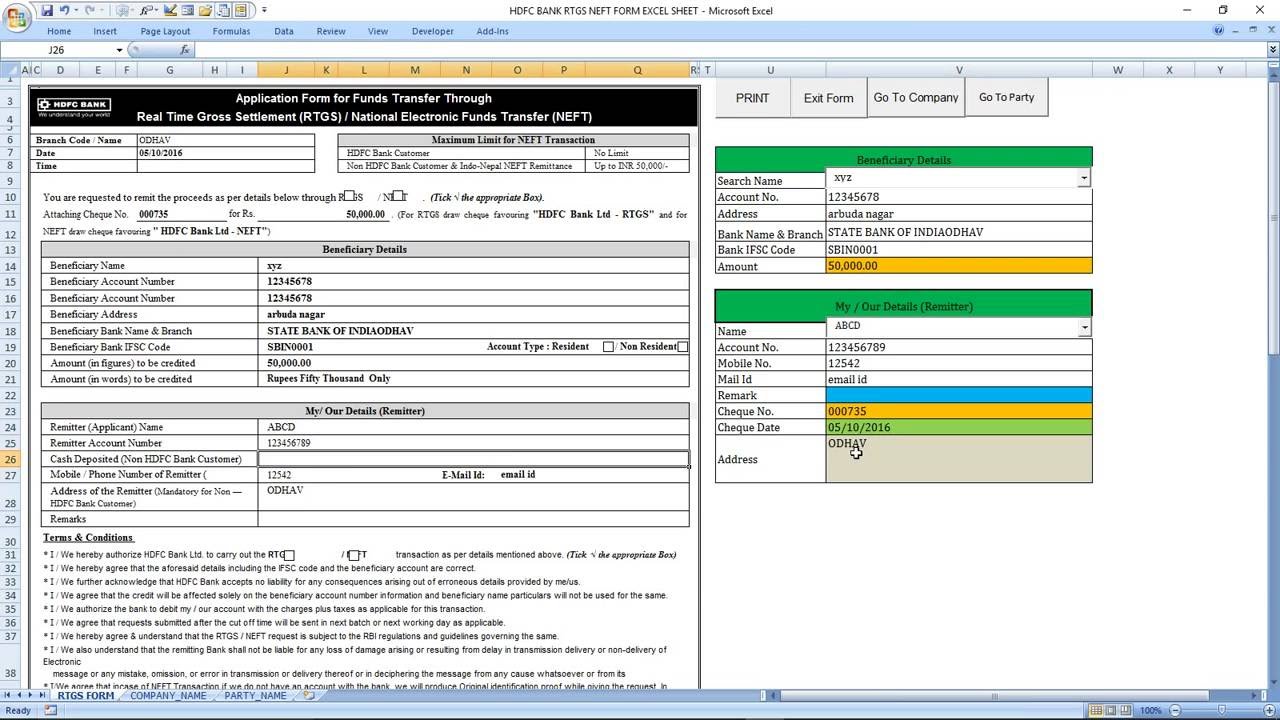Switch to COMPANY_NAME sheet tab
1280x720 pixels.
click(x=168, y=696)
